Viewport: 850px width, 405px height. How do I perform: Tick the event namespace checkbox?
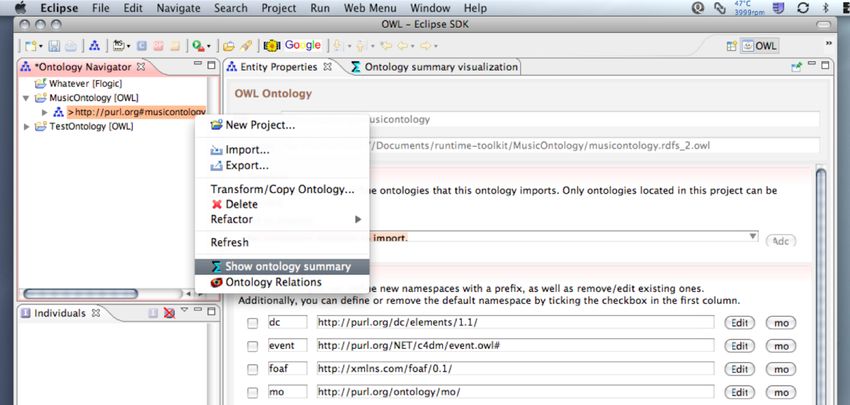253,346
